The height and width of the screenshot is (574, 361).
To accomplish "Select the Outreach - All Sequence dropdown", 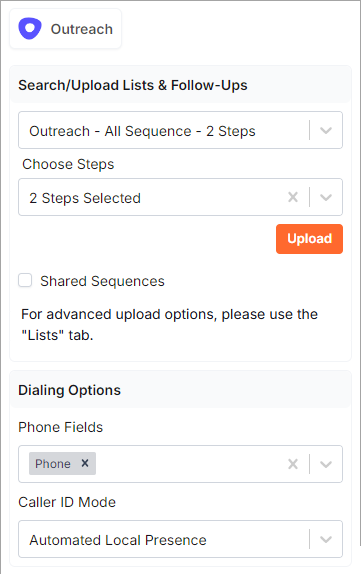I will coord(180,130).
